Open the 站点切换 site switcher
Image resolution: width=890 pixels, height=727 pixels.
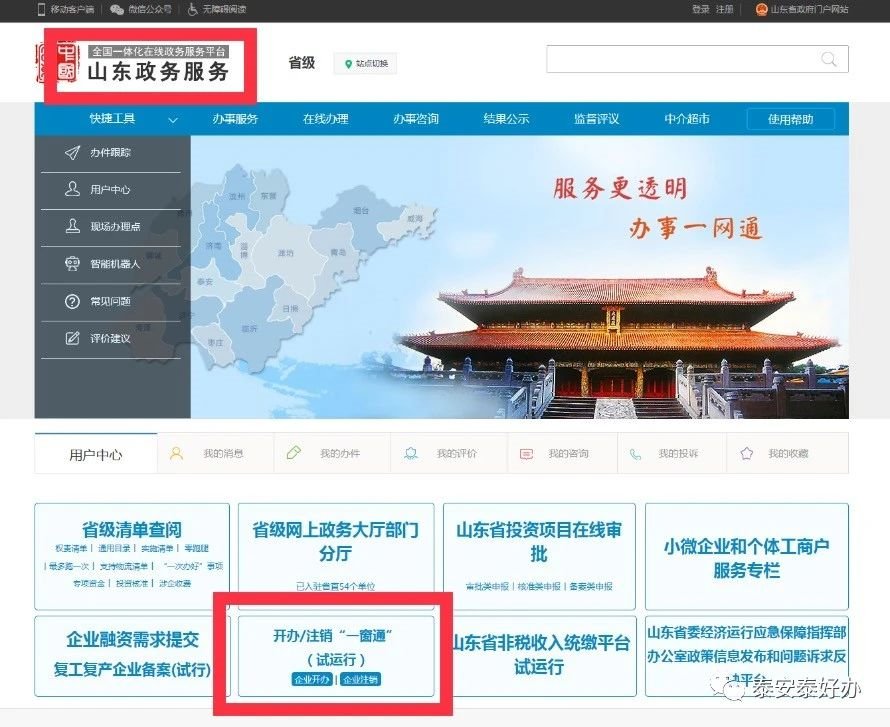pos(365,64)
